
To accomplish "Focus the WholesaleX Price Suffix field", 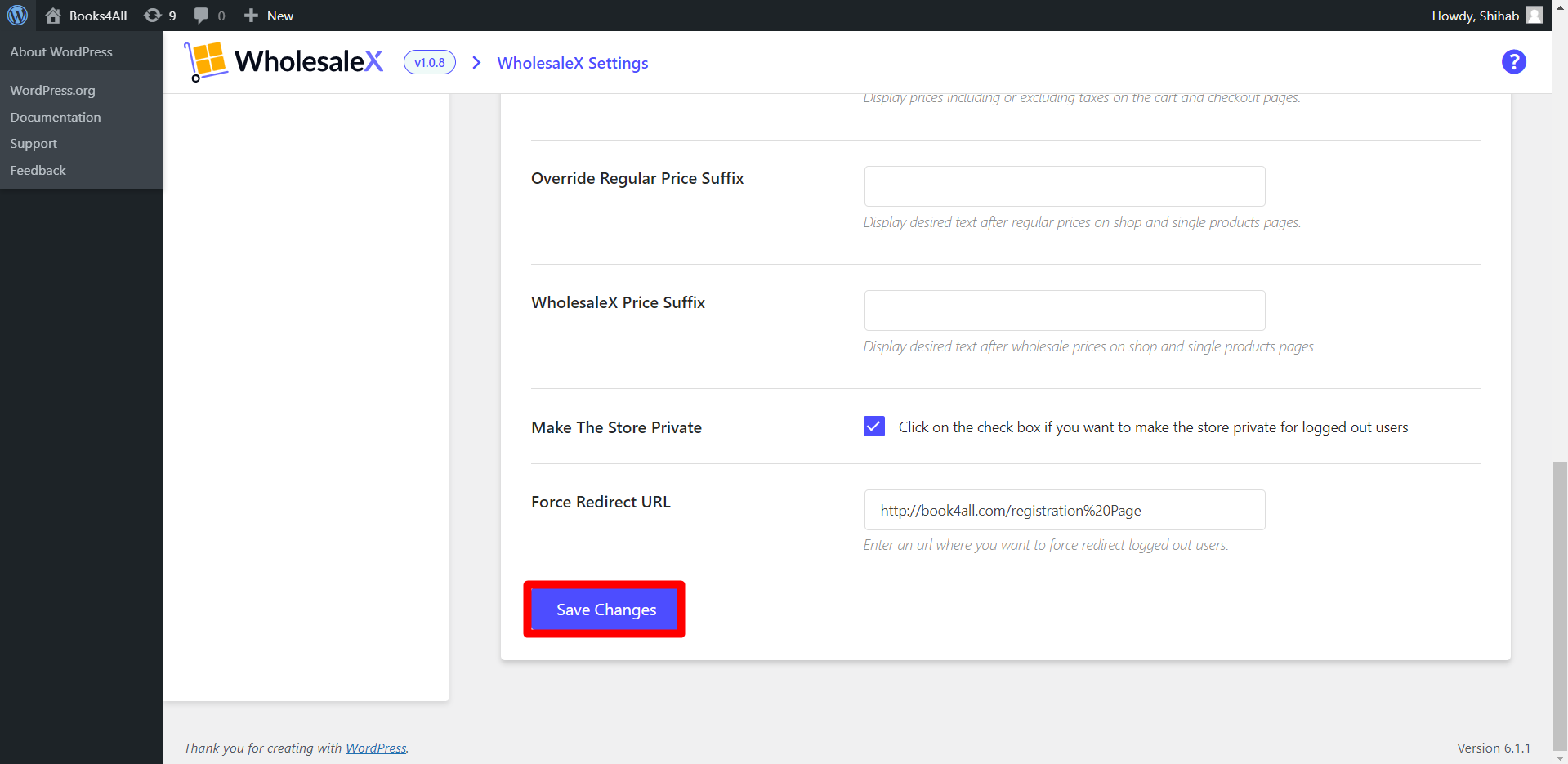I will (x=1065, y=311).
